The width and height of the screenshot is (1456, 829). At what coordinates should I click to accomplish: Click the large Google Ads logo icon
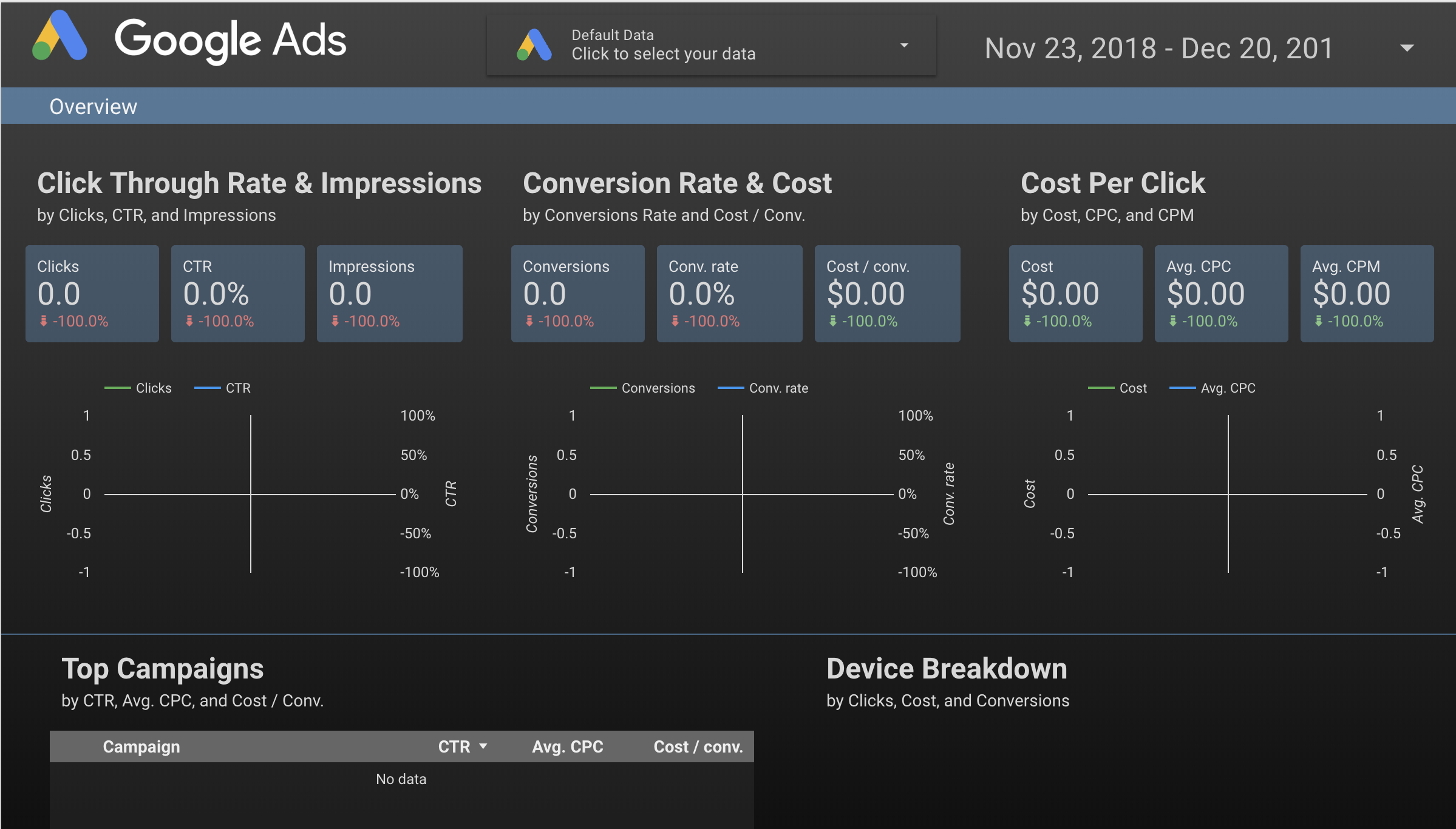point(60,36)
